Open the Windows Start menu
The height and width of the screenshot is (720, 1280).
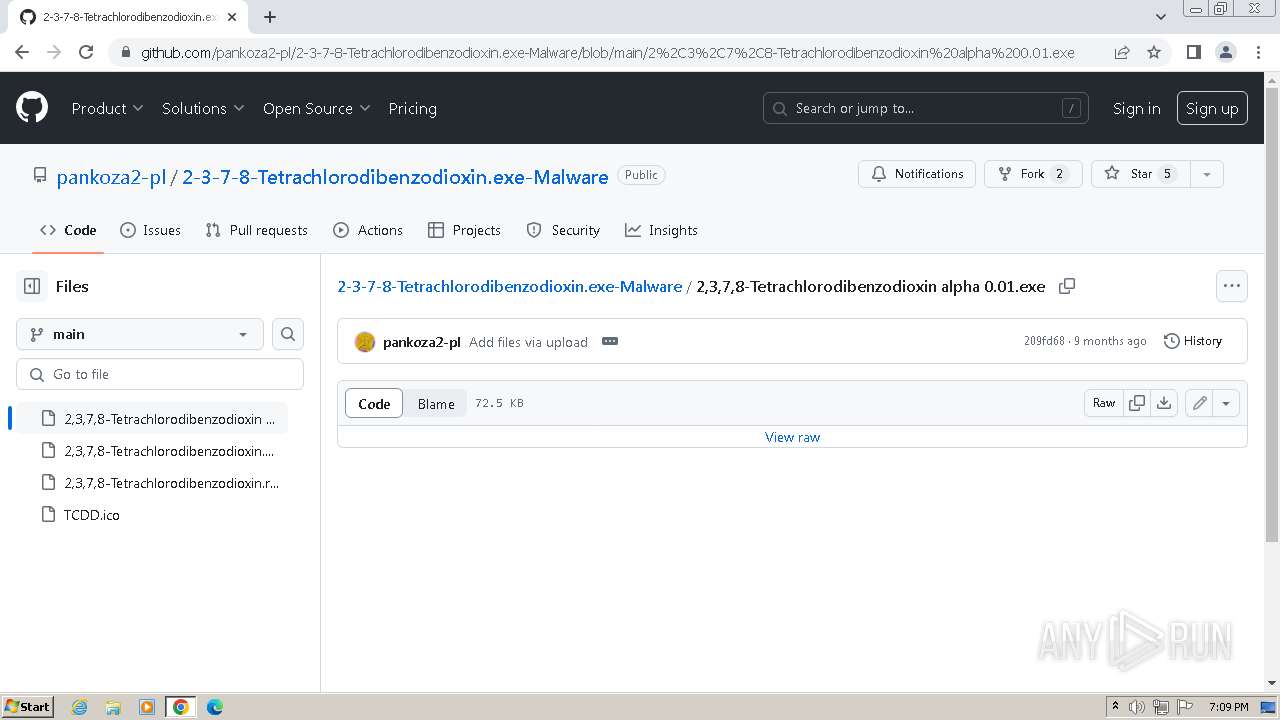[x=28, y=707]
